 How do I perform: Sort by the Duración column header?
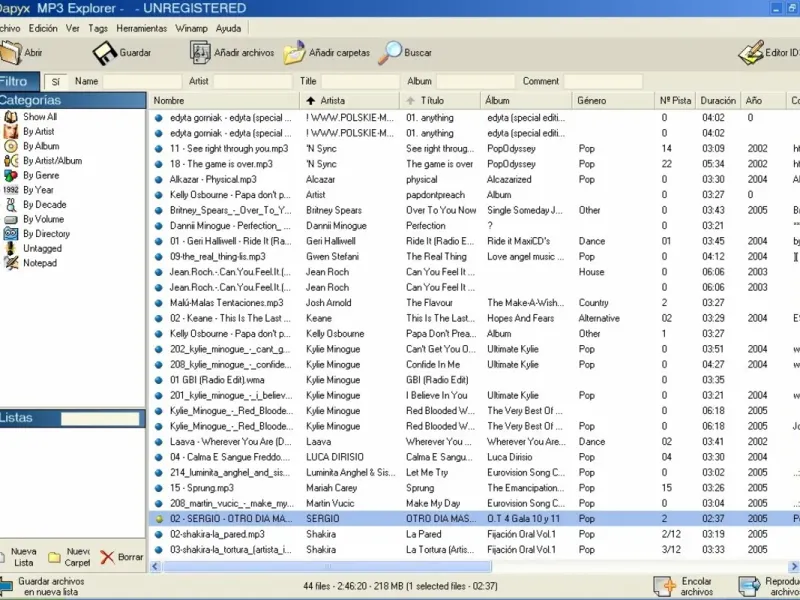coord(718,101)
